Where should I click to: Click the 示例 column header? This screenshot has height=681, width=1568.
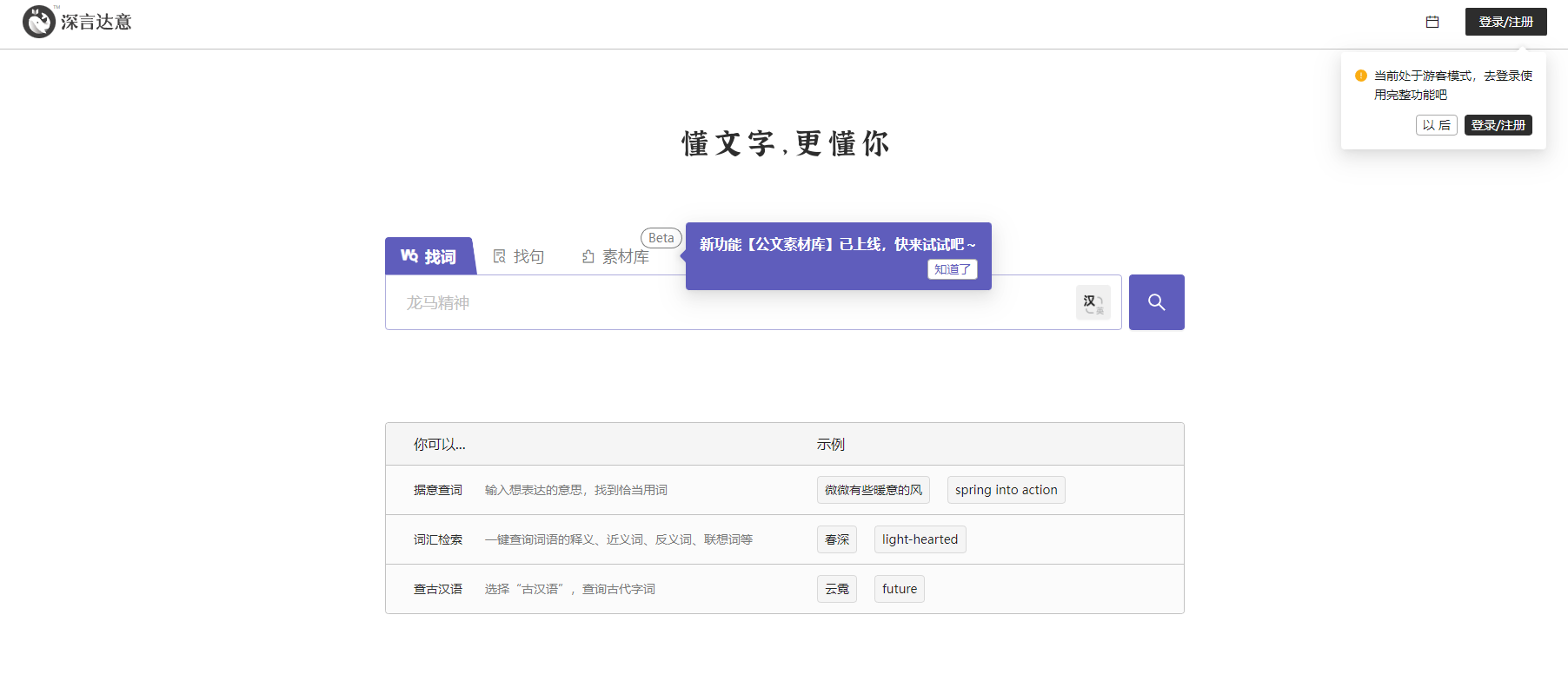(831, 445)
